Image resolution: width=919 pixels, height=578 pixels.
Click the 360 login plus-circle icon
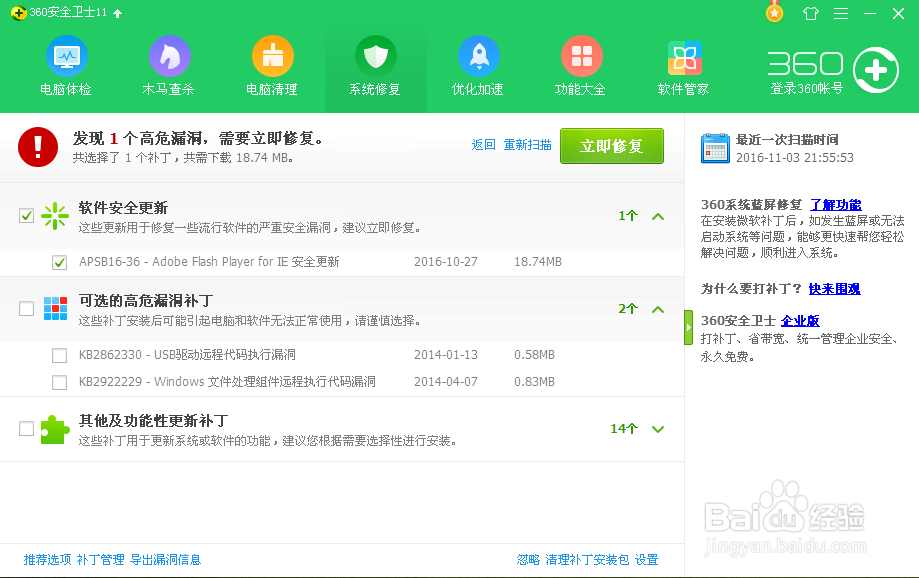pyautogui.click(x=876, y=70)
